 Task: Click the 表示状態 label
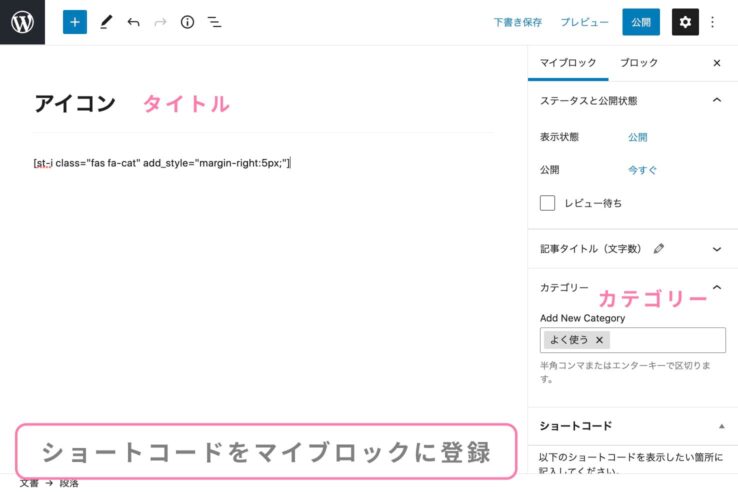(x=559, y=137)
